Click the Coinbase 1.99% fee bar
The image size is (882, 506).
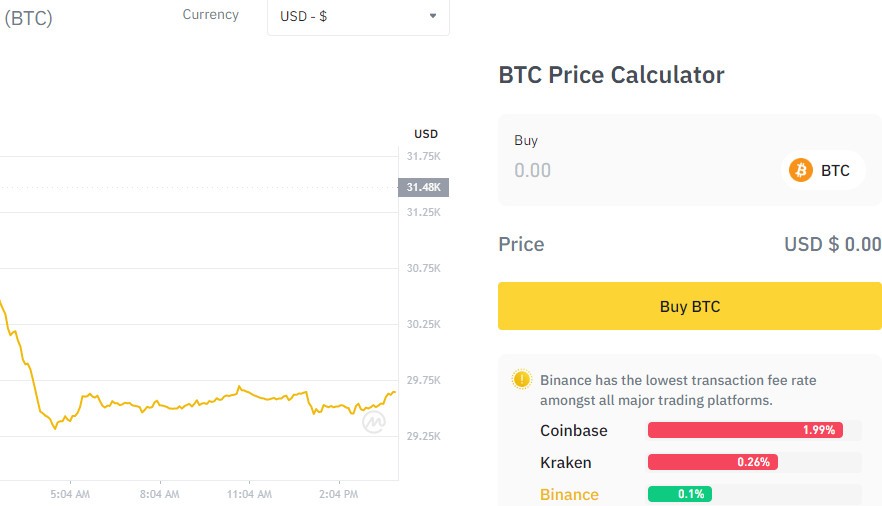point(745,430)
